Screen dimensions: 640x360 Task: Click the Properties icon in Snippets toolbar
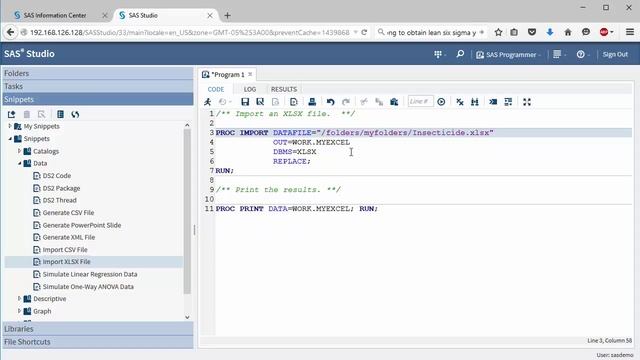[60, 114]
